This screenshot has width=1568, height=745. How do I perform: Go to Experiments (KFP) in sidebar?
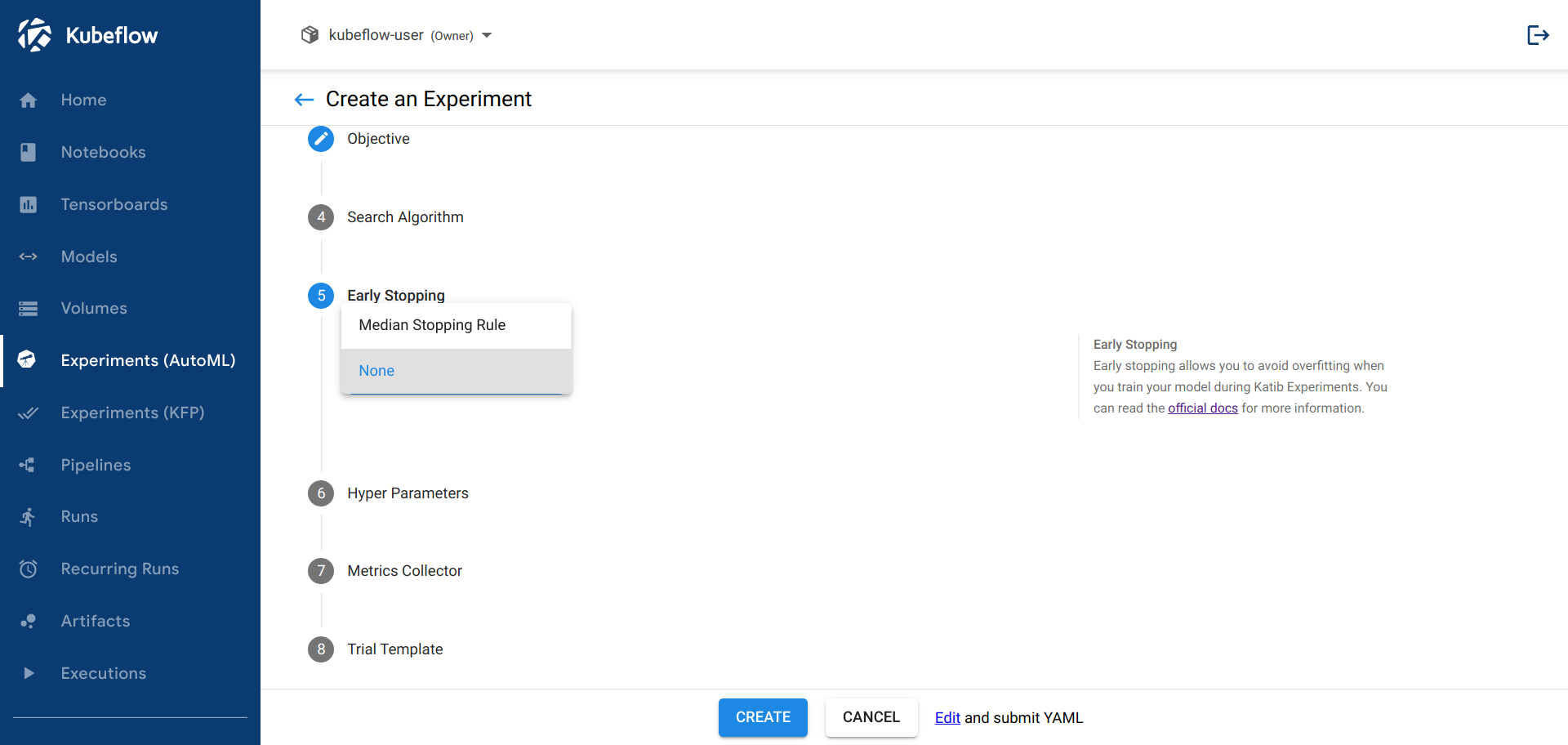pyautogui.click(x=132, y=413)
